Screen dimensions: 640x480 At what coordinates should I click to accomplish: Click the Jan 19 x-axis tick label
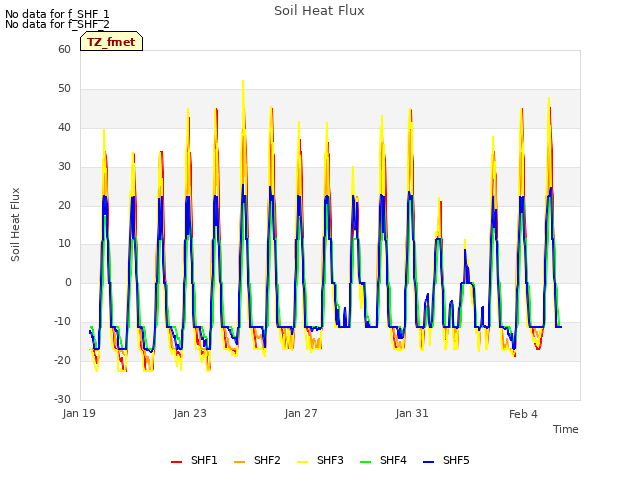tap(79, 413)
